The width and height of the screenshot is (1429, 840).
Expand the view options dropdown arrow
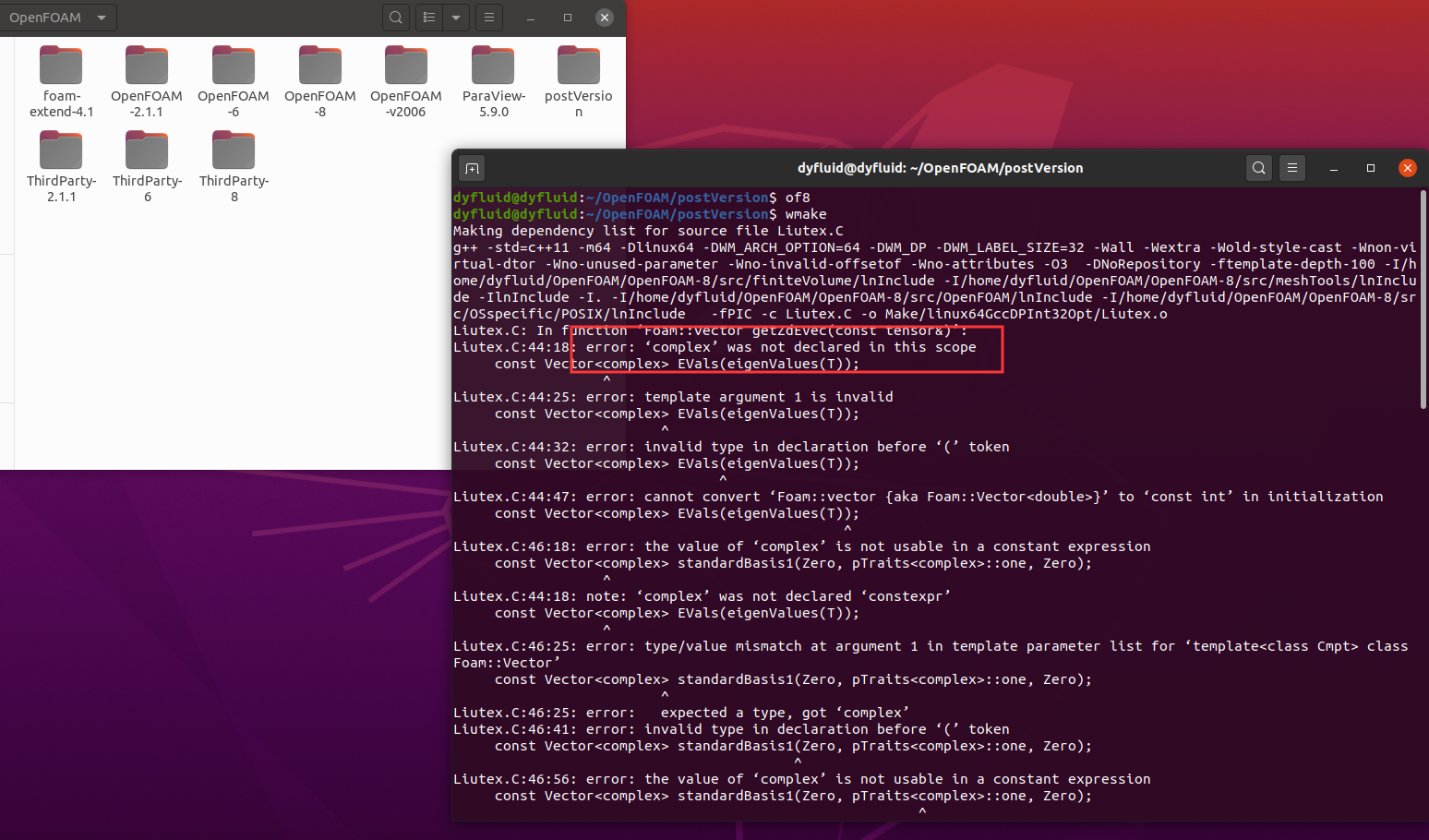click(456, 18)
